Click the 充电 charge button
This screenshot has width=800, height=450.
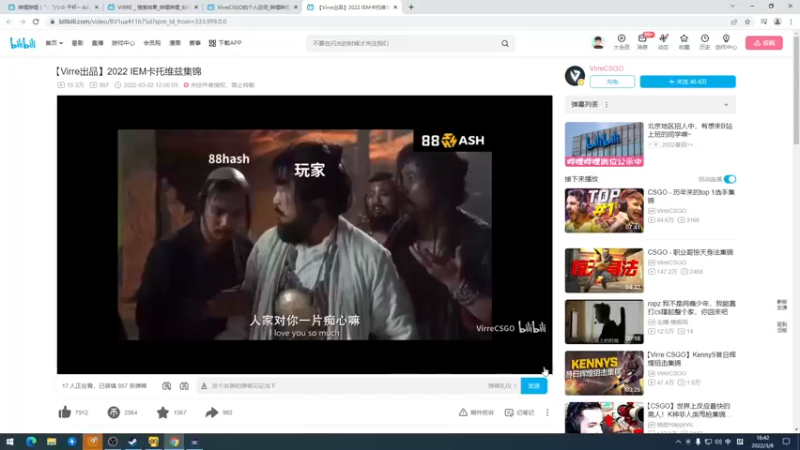[x=612, y=82]
